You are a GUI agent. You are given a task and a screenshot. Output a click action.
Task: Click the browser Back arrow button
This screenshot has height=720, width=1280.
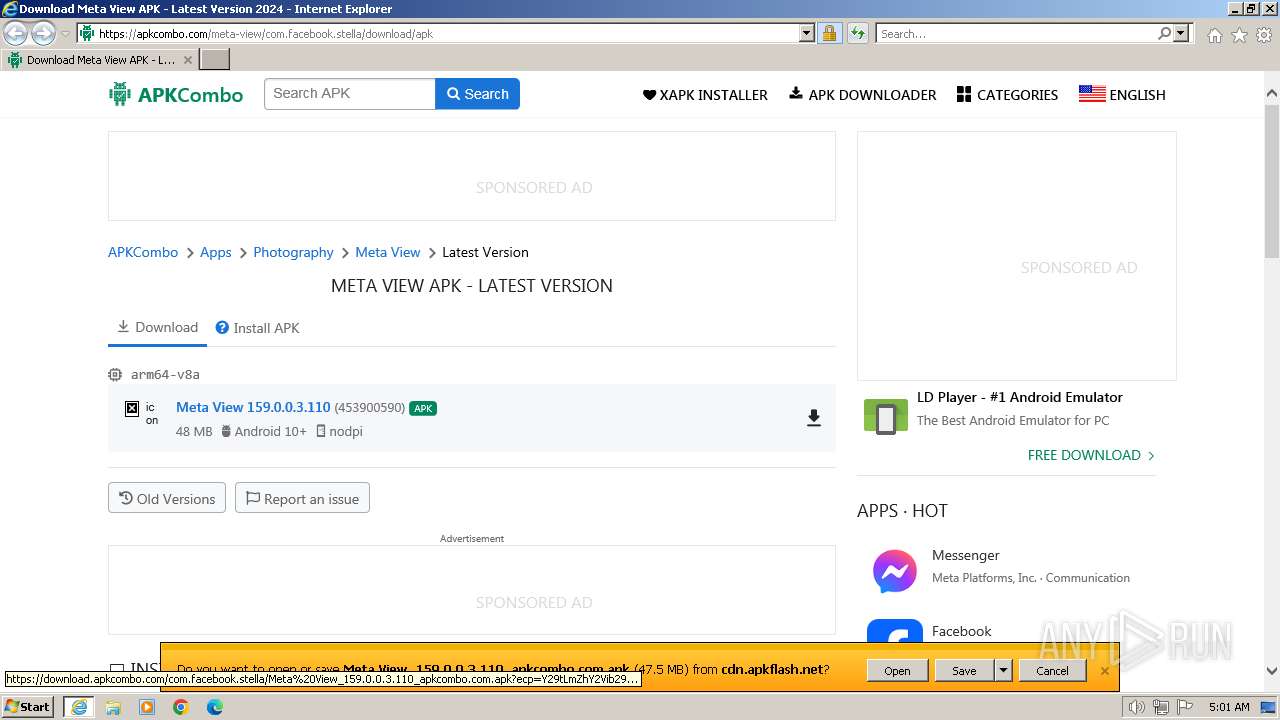(16, 34)
